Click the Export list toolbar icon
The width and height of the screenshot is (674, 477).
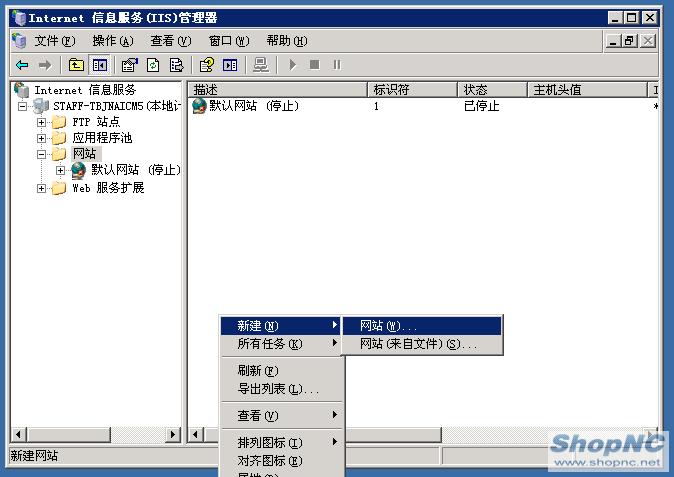click(x=176, y=65)
